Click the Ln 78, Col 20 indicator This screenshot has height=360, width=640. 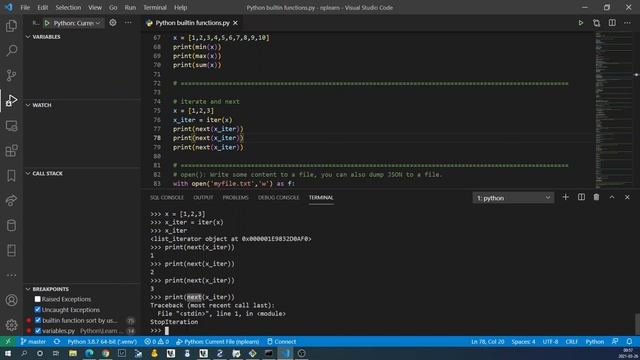coord(487,342)
